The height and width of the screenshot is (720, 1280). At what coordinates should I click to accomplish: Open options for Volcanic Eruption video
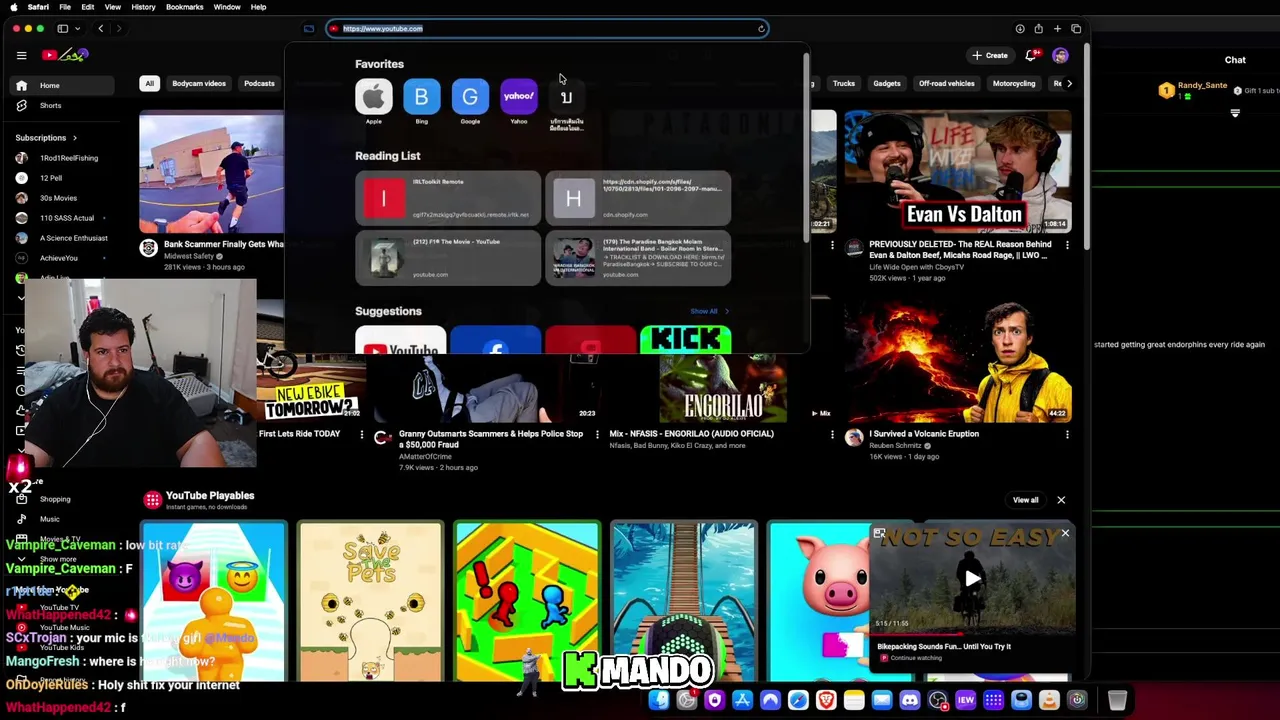pyautogui.click(x=1066, y=435)
